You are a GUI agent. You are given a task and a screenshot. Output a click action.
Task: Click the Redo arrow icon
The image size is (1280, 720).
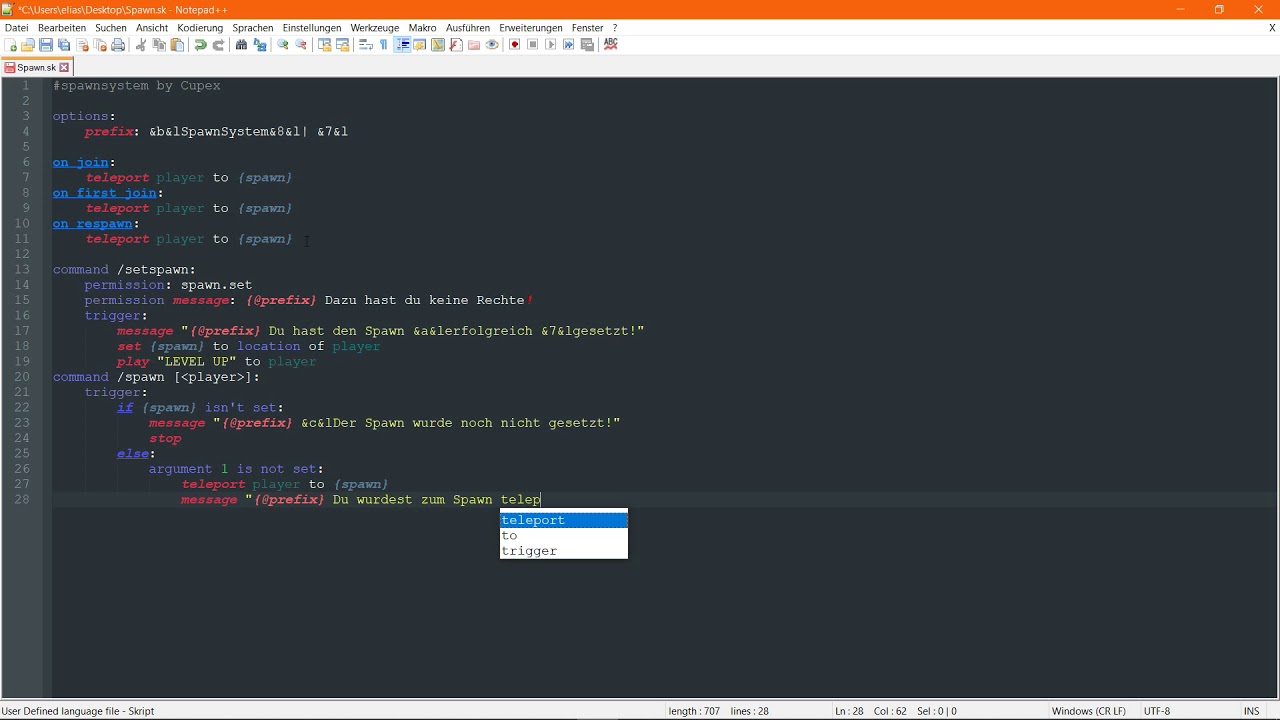218,45
